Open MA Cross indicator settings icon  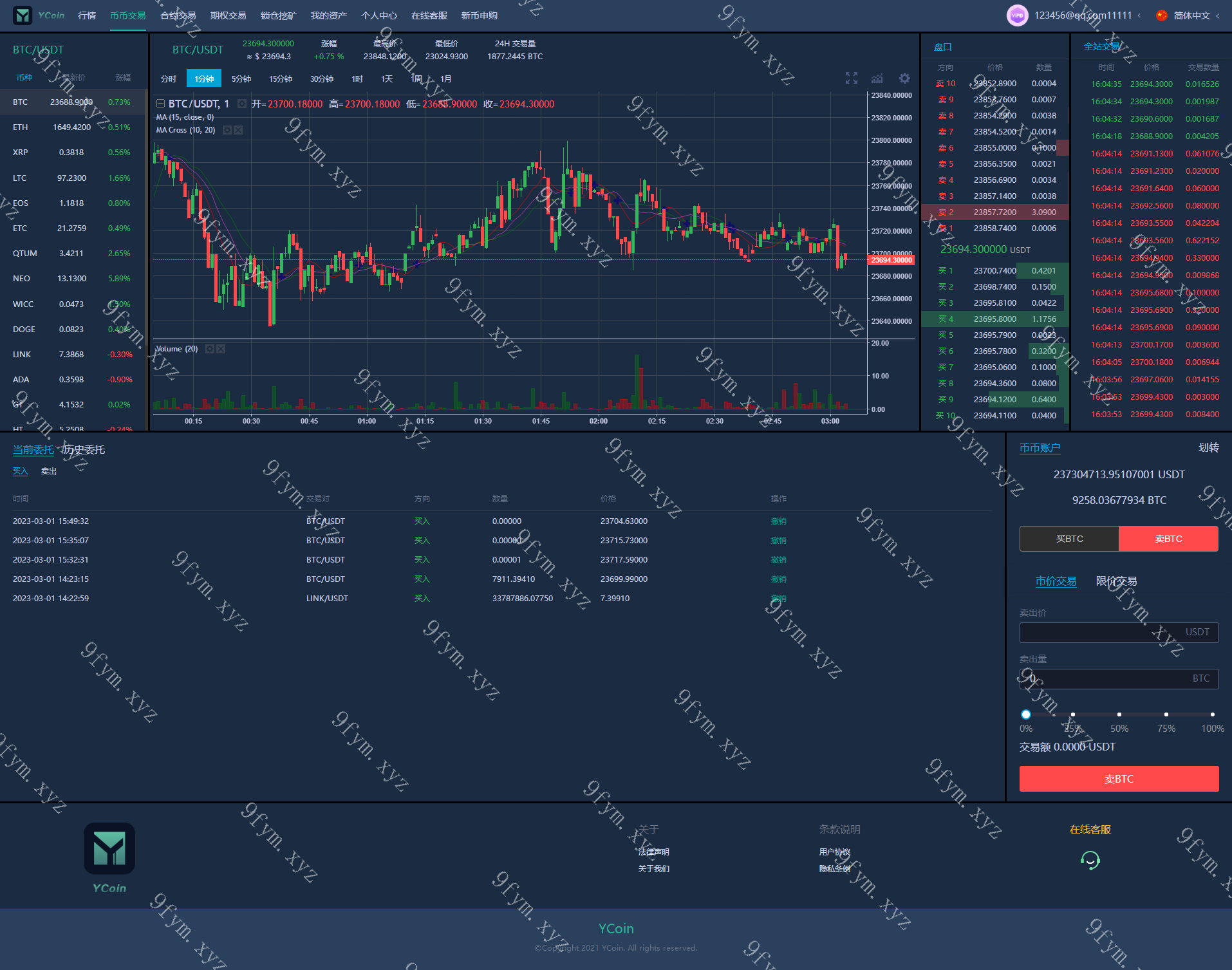(227, 130)
